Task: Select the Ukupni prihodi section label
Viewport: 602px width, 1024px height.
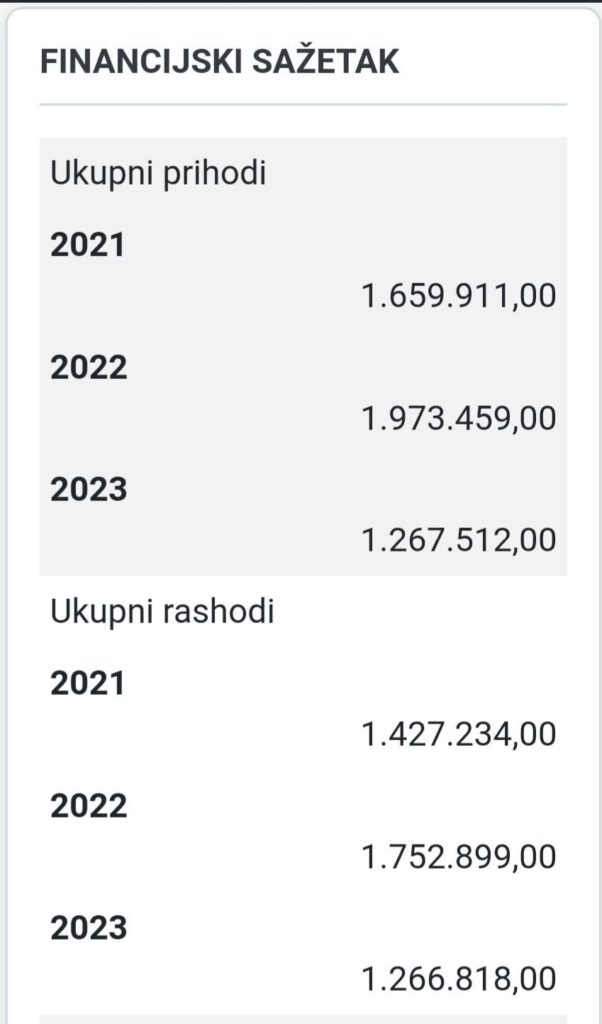Action: (158, 173)
